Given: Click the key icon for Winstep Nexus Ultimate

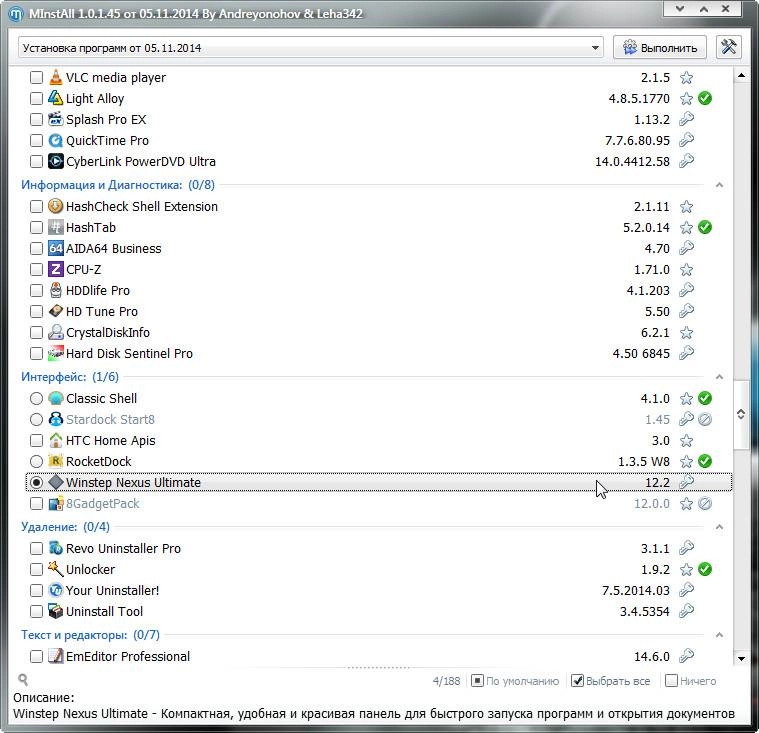Looking at the screenshot, I should pos(686,482).
